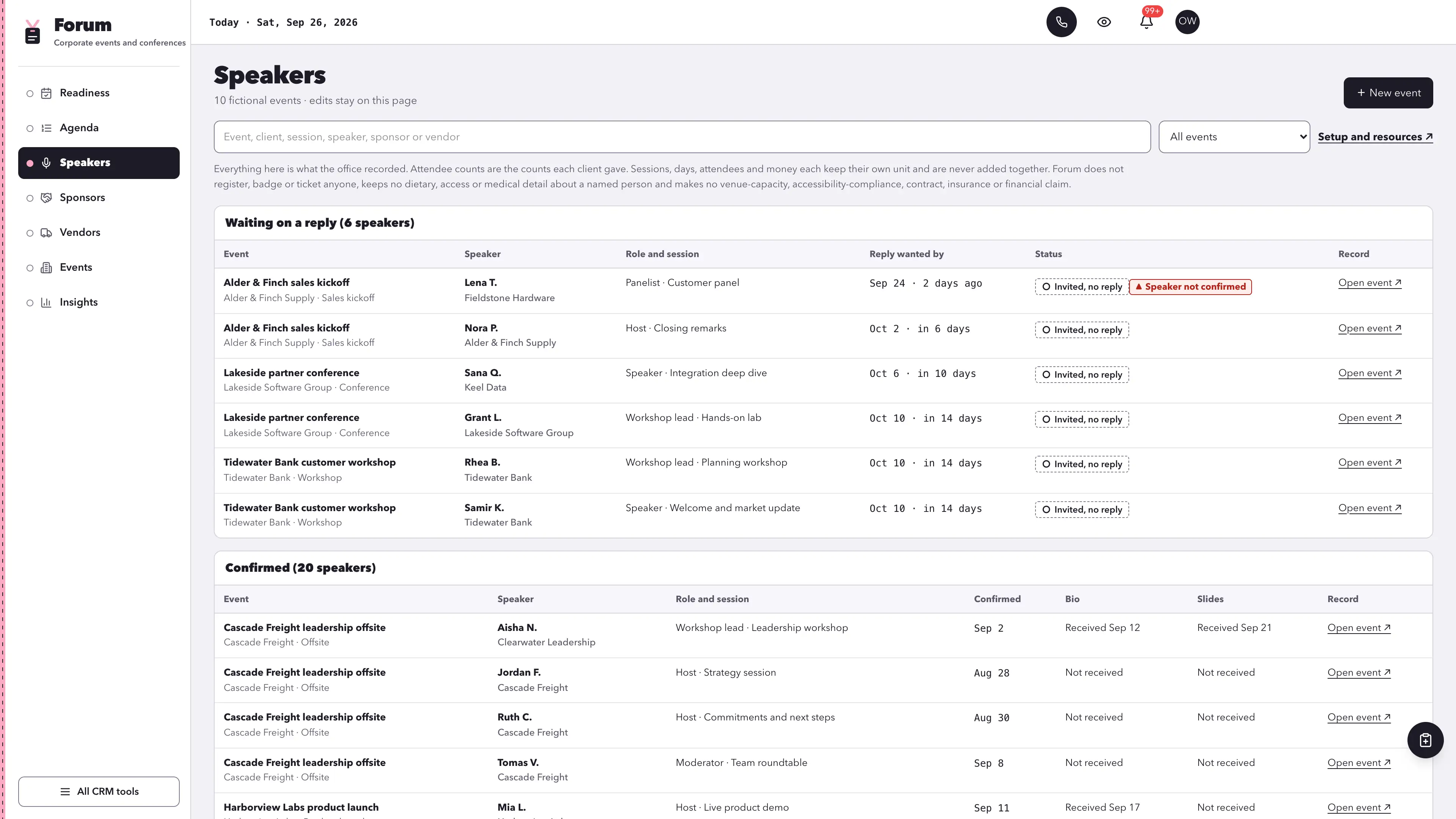Click Invited, no reply status for Rhea B.
The width and height of the screenshot is (1456, 819).
coord(1082,464)
